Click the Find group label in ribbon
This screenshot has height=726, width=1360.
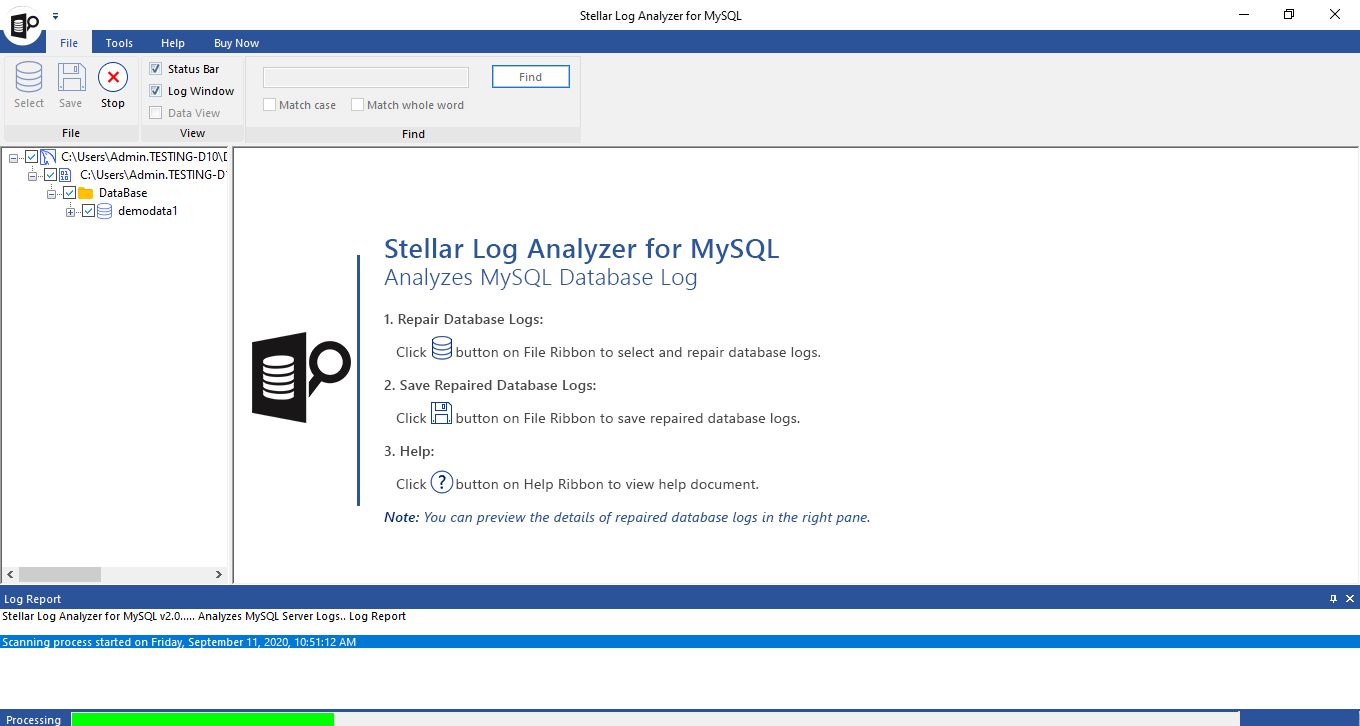413,133
